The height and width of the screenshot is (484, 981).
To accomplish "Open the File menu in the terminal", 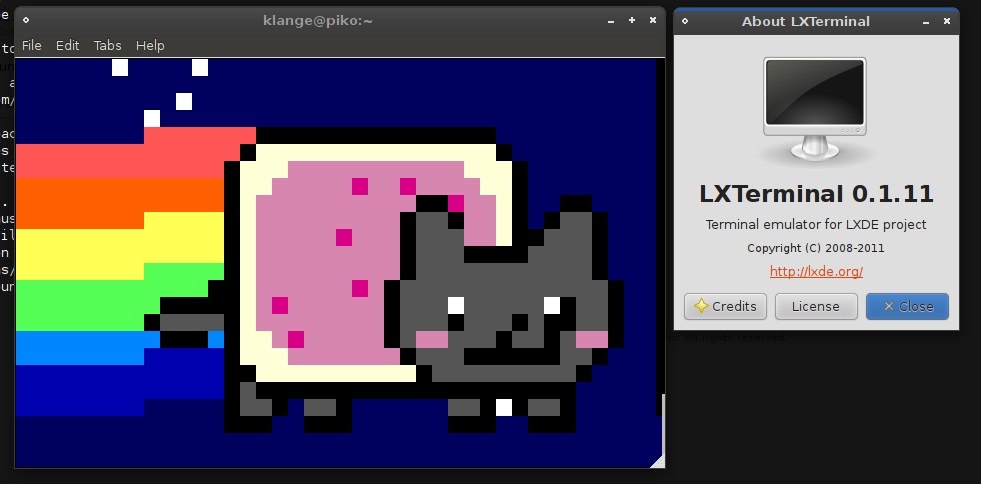I will click(31, 46).
